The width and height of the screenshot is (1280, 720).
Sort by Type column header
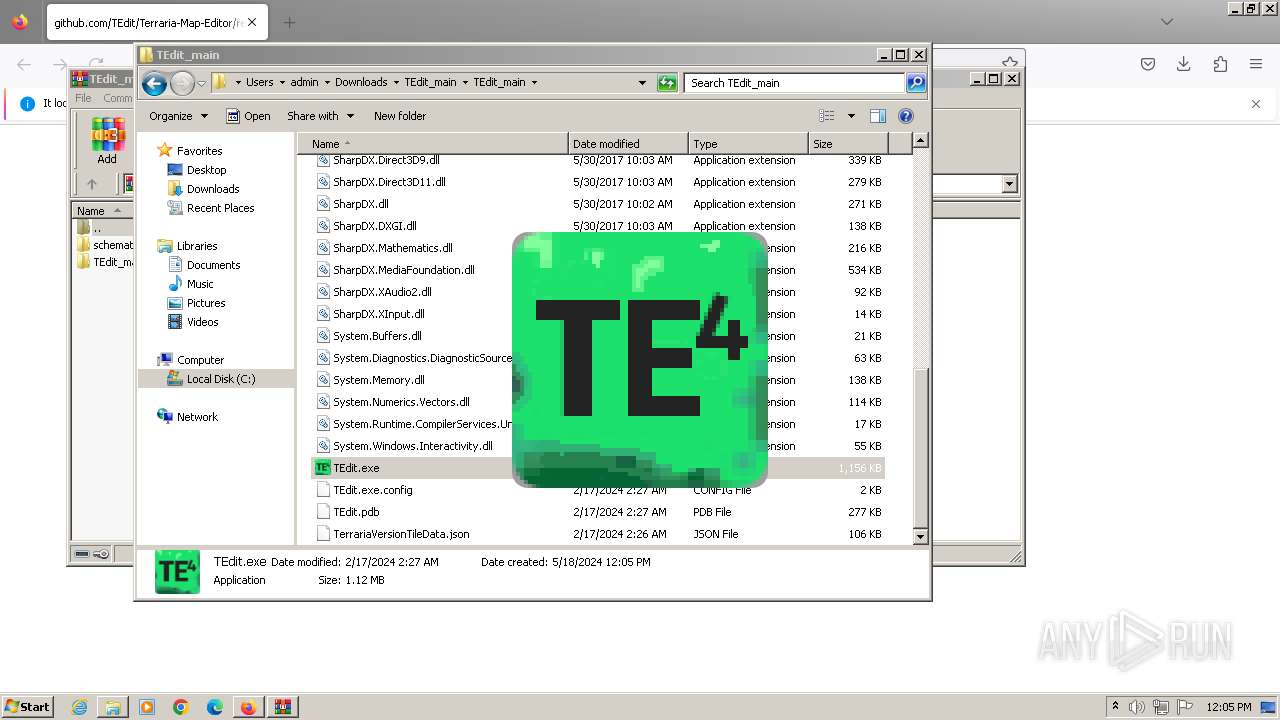pyautogui.click(x=748, y=144)
